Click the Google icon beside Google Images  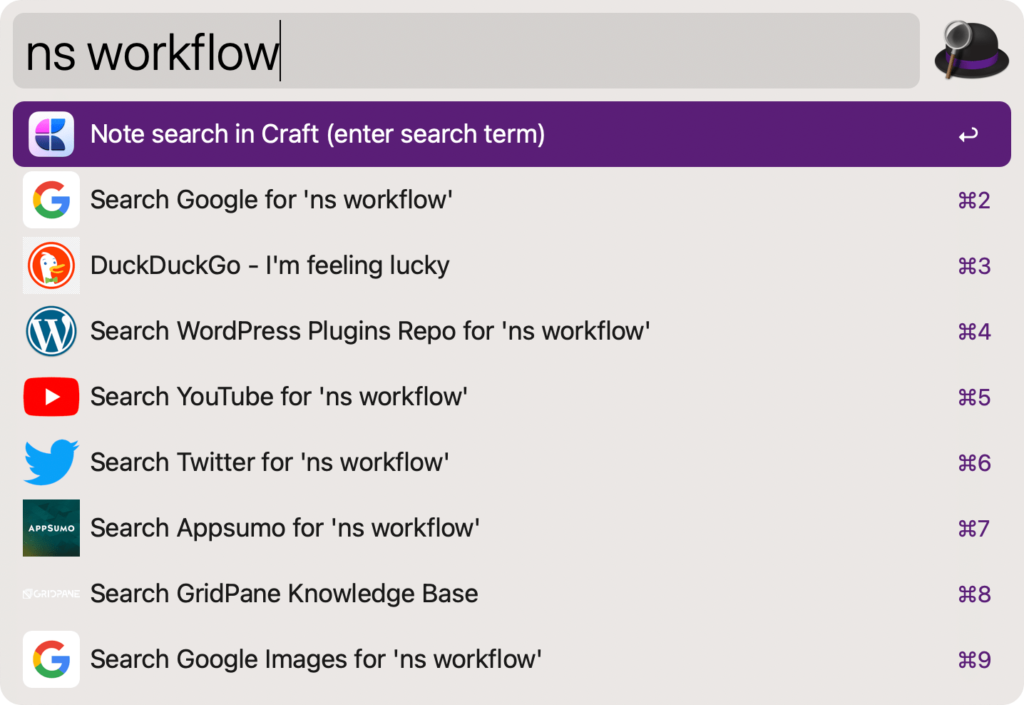tap(51, 659)
